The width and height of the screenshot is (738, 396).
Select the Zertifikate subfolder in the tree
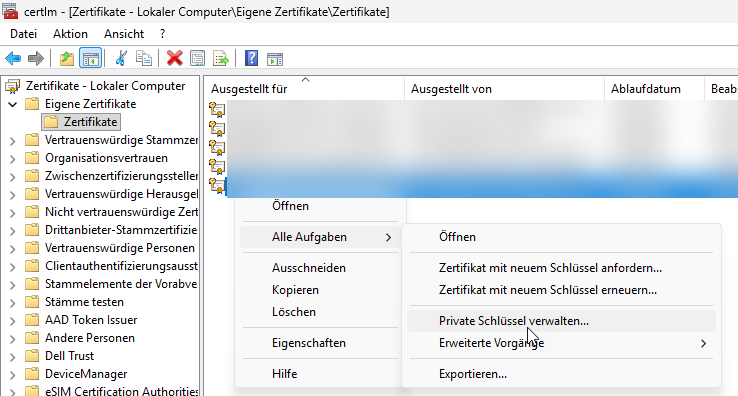pos(81,122)
